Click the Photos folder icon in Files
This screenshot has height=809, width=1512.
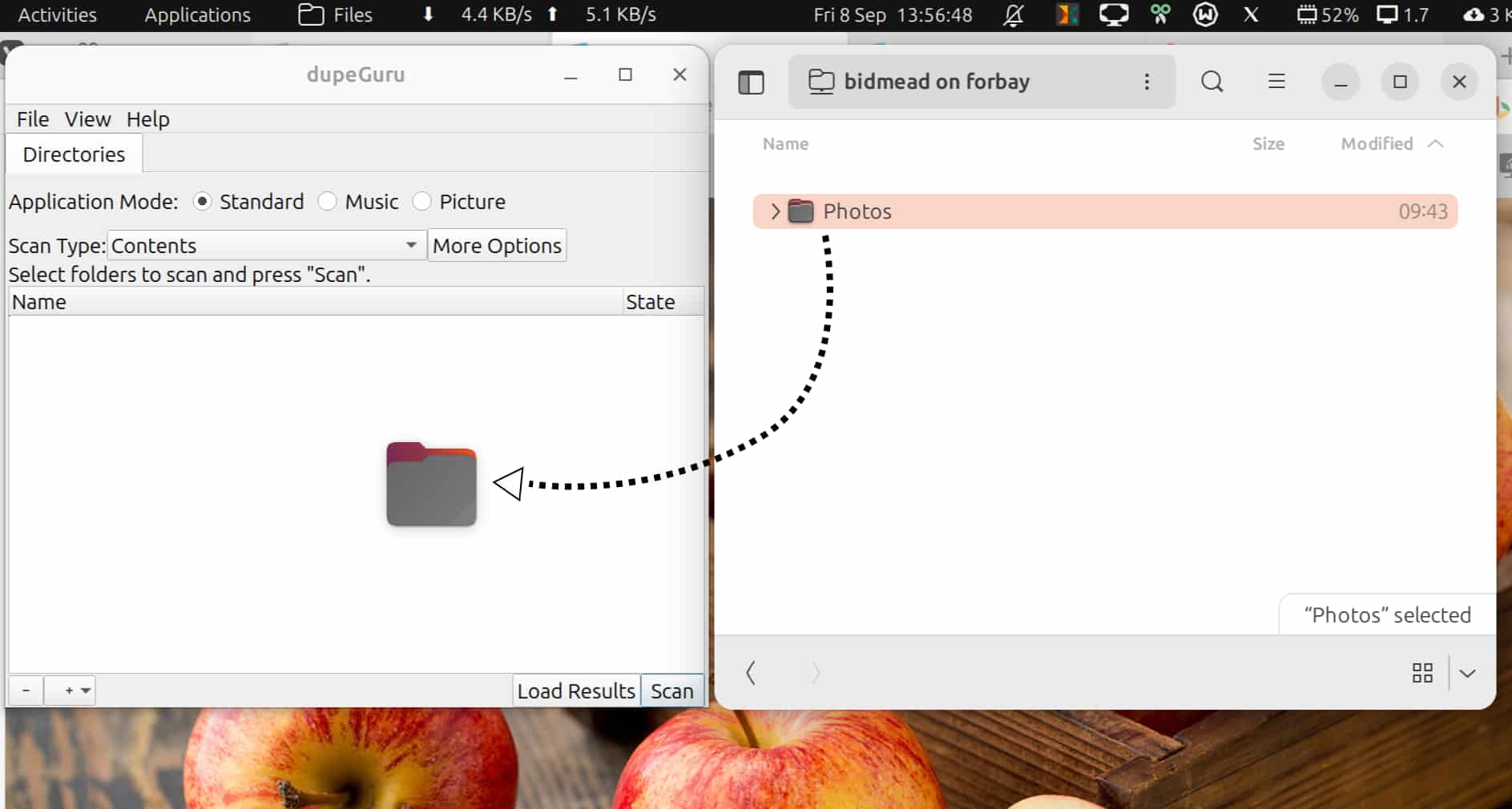pyautogui.click(x=800, y=211)
